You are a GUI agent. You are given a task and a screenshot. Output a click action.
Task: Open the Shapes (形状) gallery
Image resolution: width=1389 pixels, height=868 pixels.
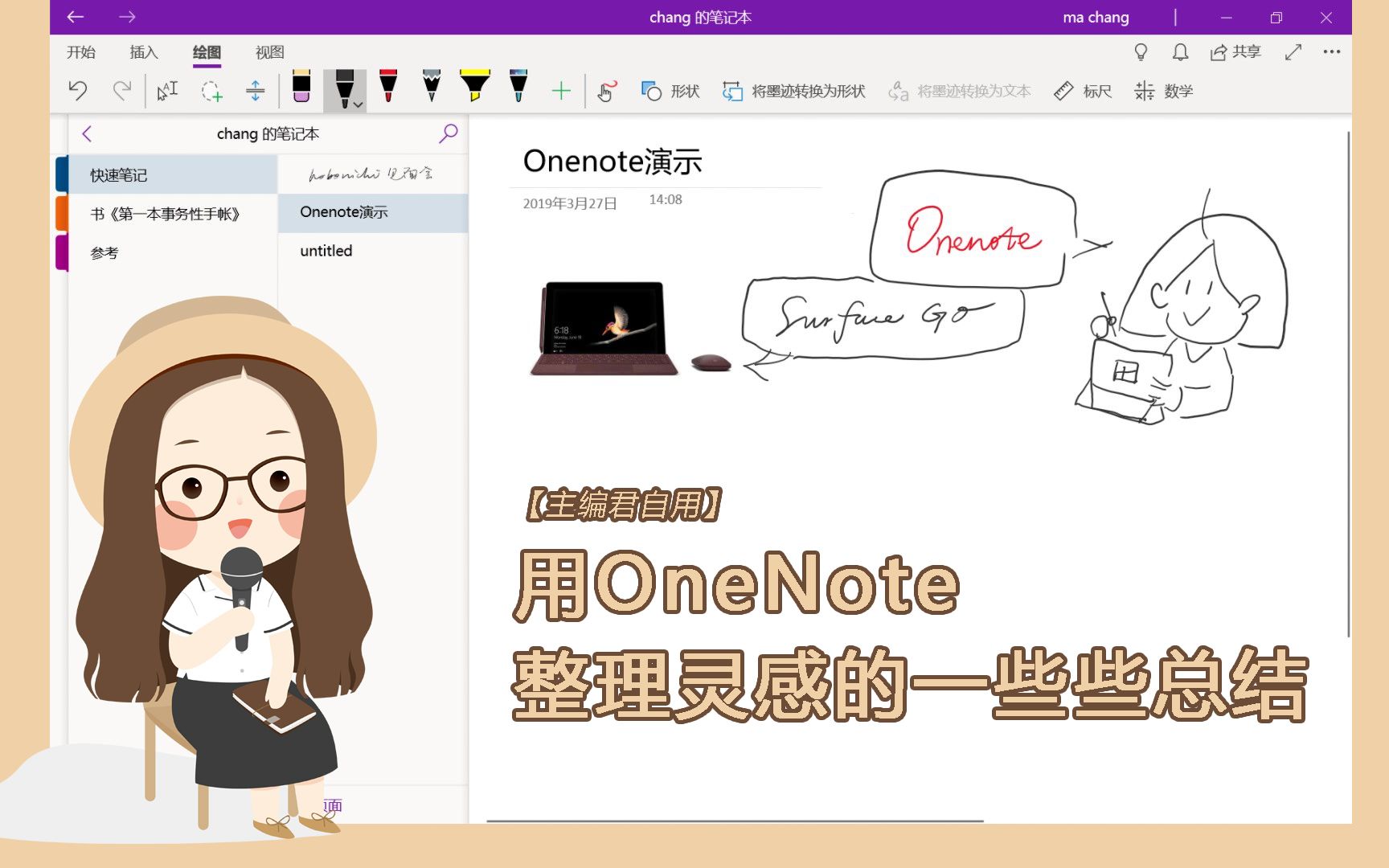point(670,91)
